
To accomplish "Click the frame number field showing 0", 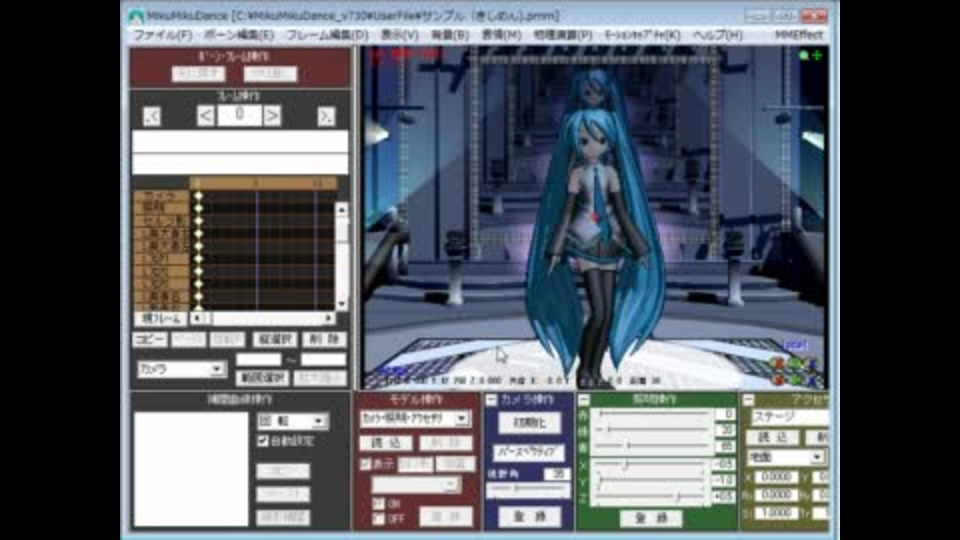I will coord(239,114).
